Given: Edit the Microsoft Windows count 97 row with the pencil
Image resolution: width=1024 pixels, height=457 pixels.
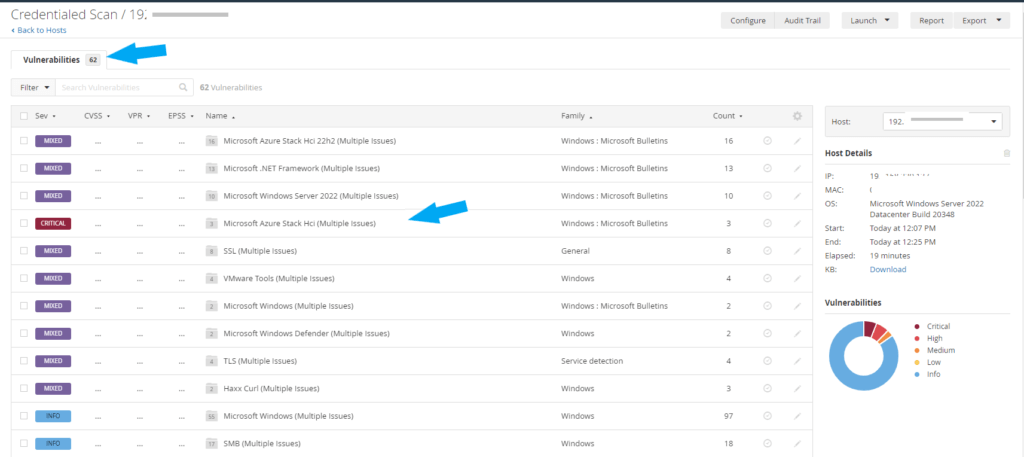Looking at the screenshot, I should click(x=797, y=416).
